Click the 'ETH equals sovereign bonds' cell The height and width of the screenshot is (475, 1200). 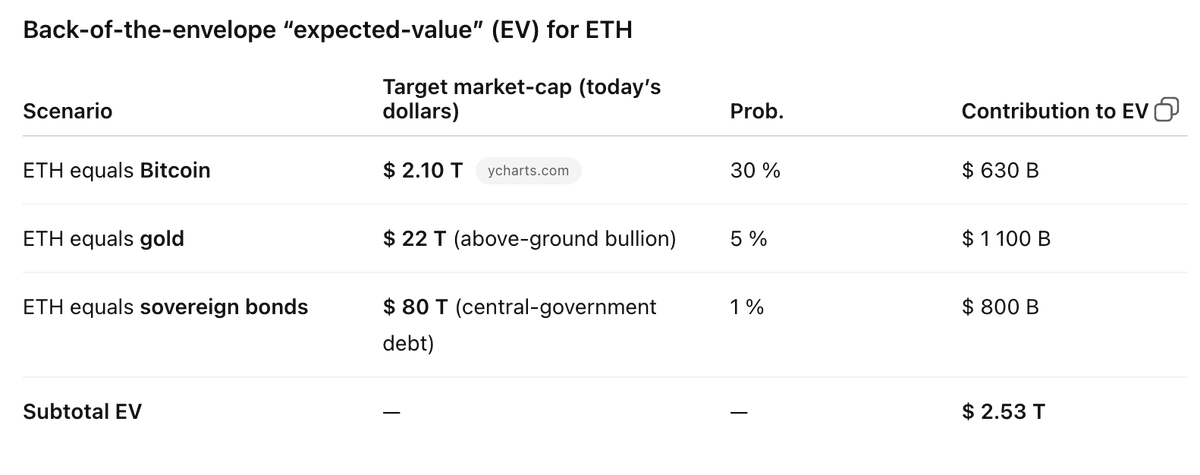point(165,307)
